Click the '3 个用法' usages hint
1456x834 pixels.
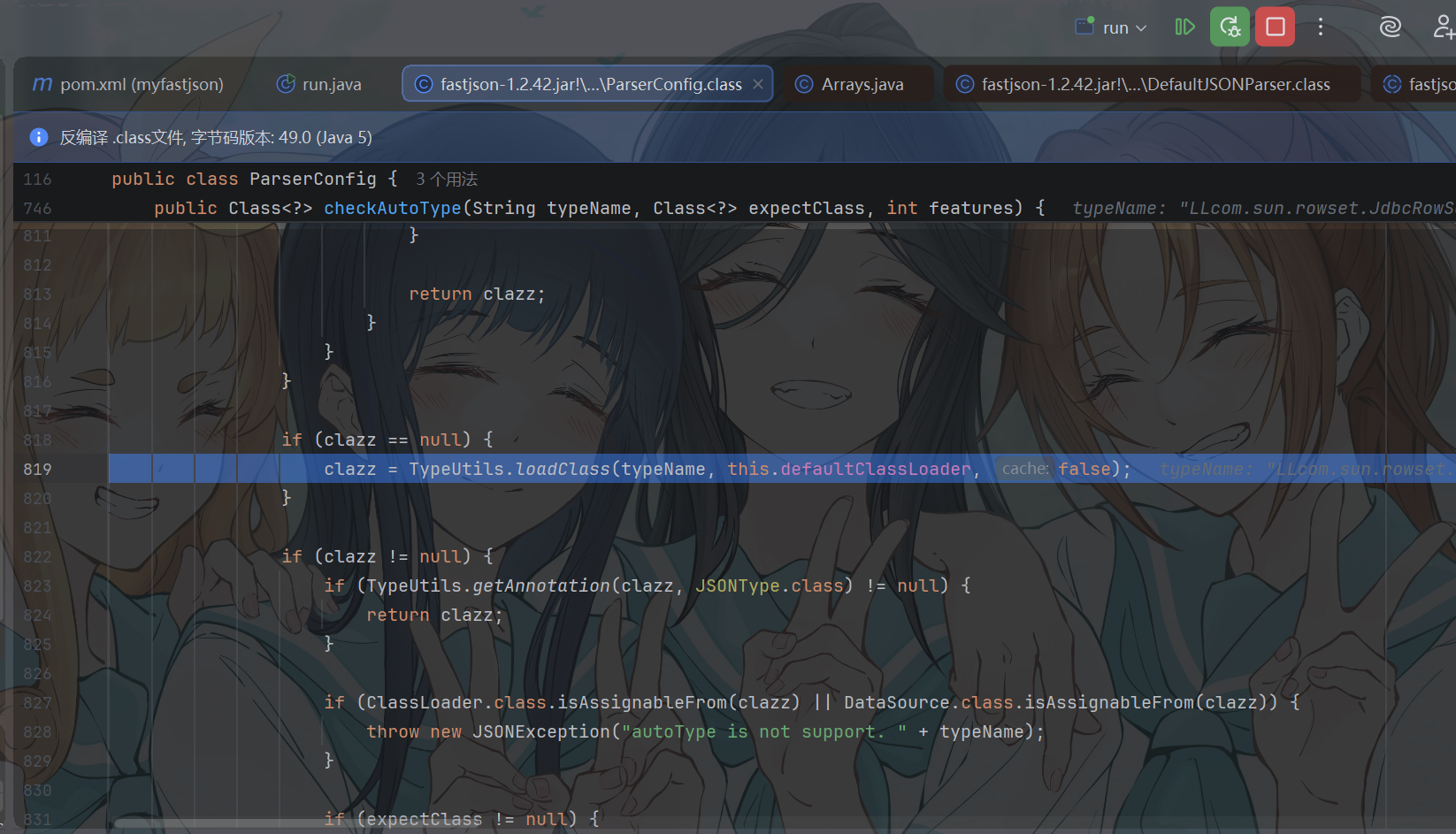point(447,180)
